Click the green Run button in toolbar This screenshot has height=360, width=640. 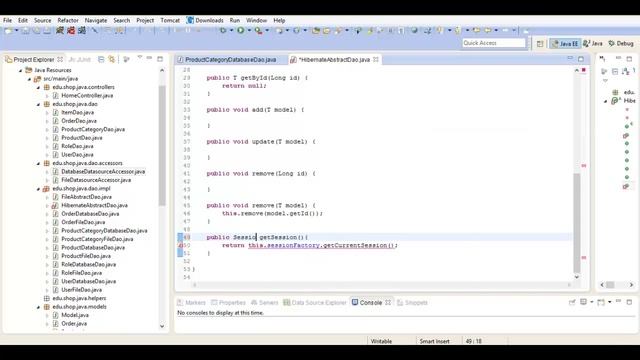click(241, 30)
